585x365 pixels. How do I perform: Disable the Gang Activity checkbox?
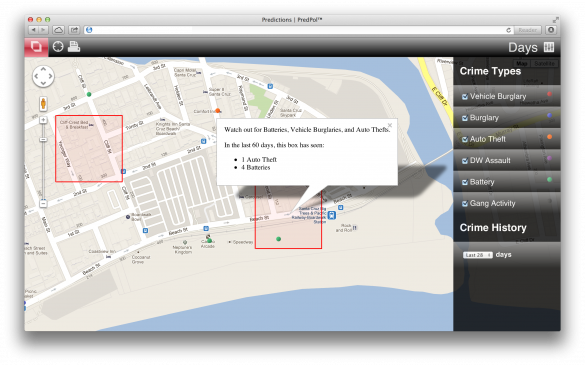[x=465, y=204]
